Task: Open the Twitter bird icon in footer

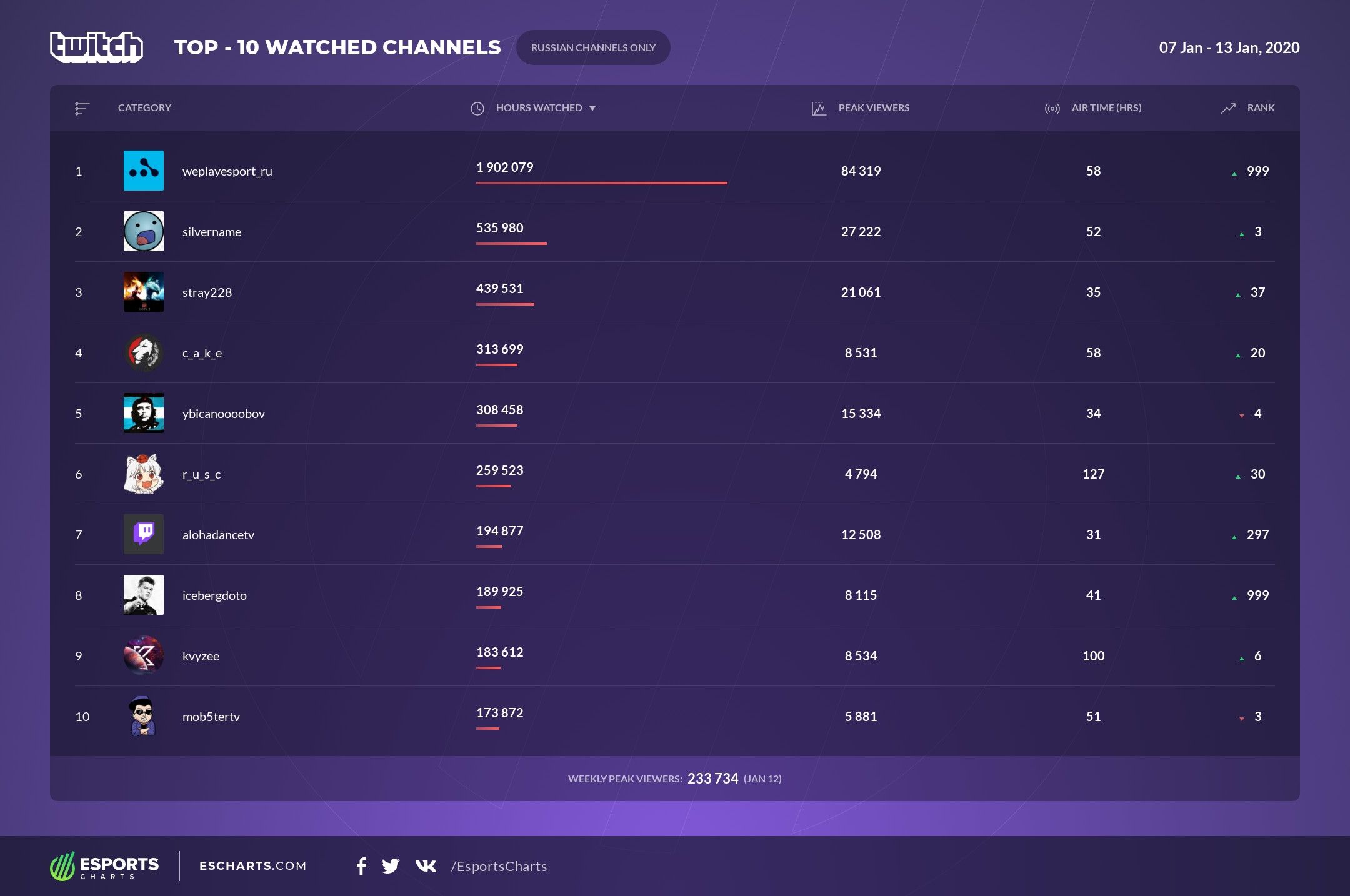Action: [x=391, y=866]
